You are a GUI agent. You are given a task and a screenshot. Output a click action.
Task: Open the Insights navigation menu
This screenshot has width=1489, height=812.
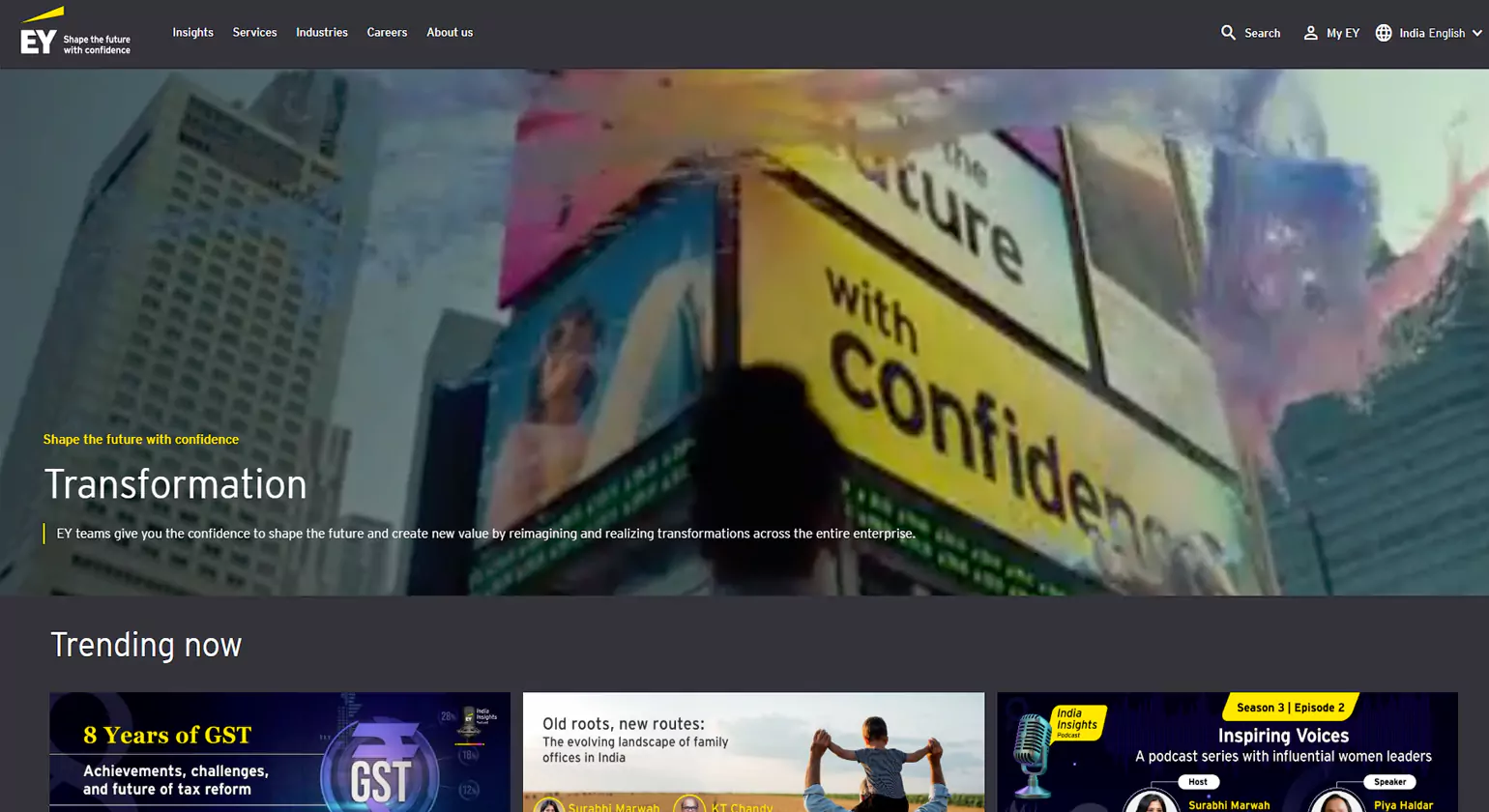pyautogui.click(x=192, y=33)
